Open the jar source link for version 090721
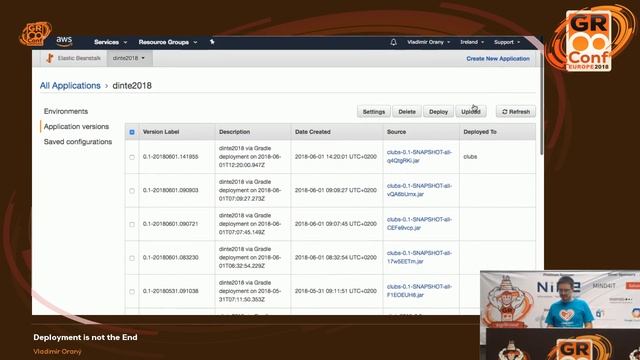 (x=419, y=224)
